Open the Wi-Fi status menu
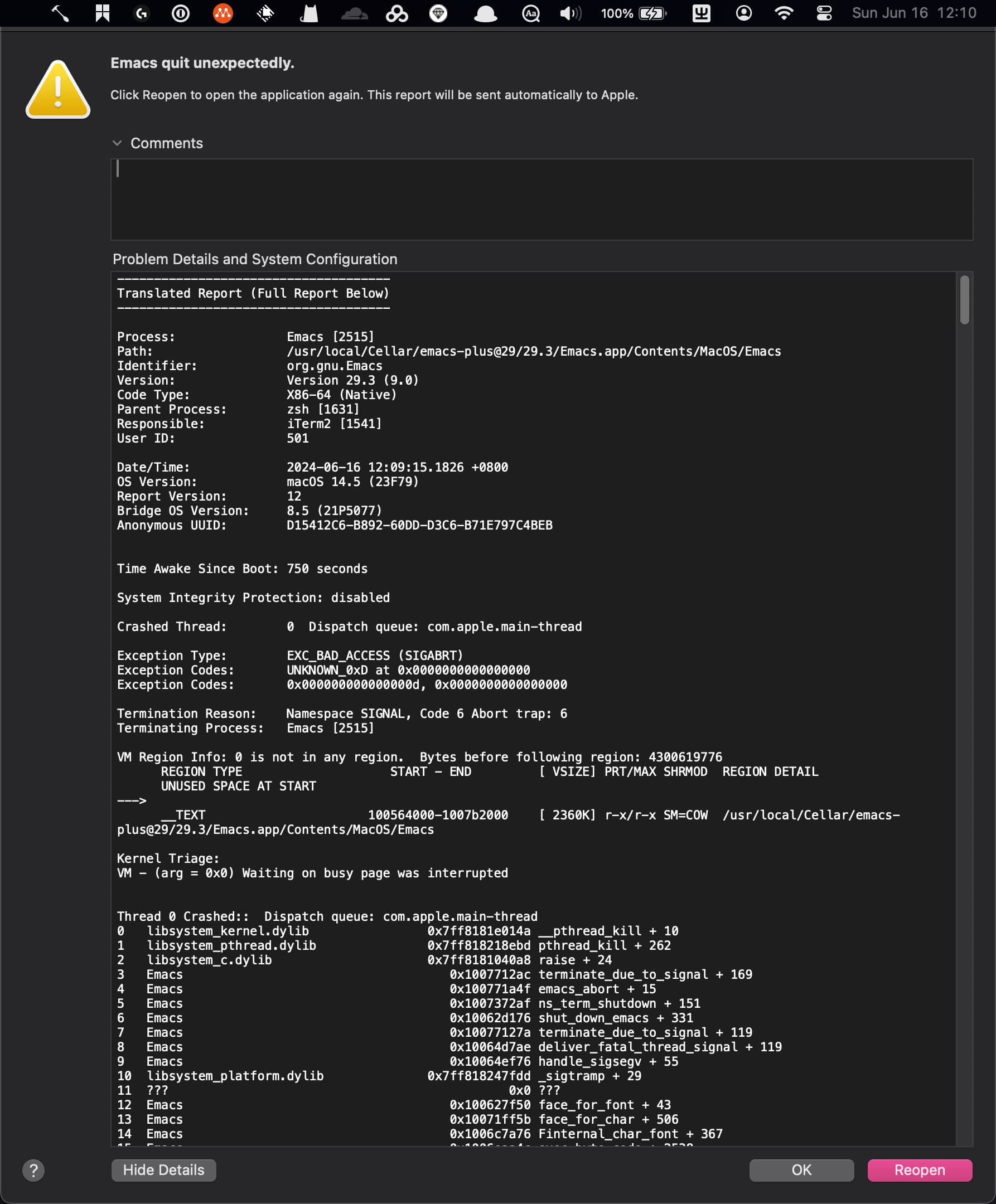The image size is (996, 1204). tap(784, 13)
